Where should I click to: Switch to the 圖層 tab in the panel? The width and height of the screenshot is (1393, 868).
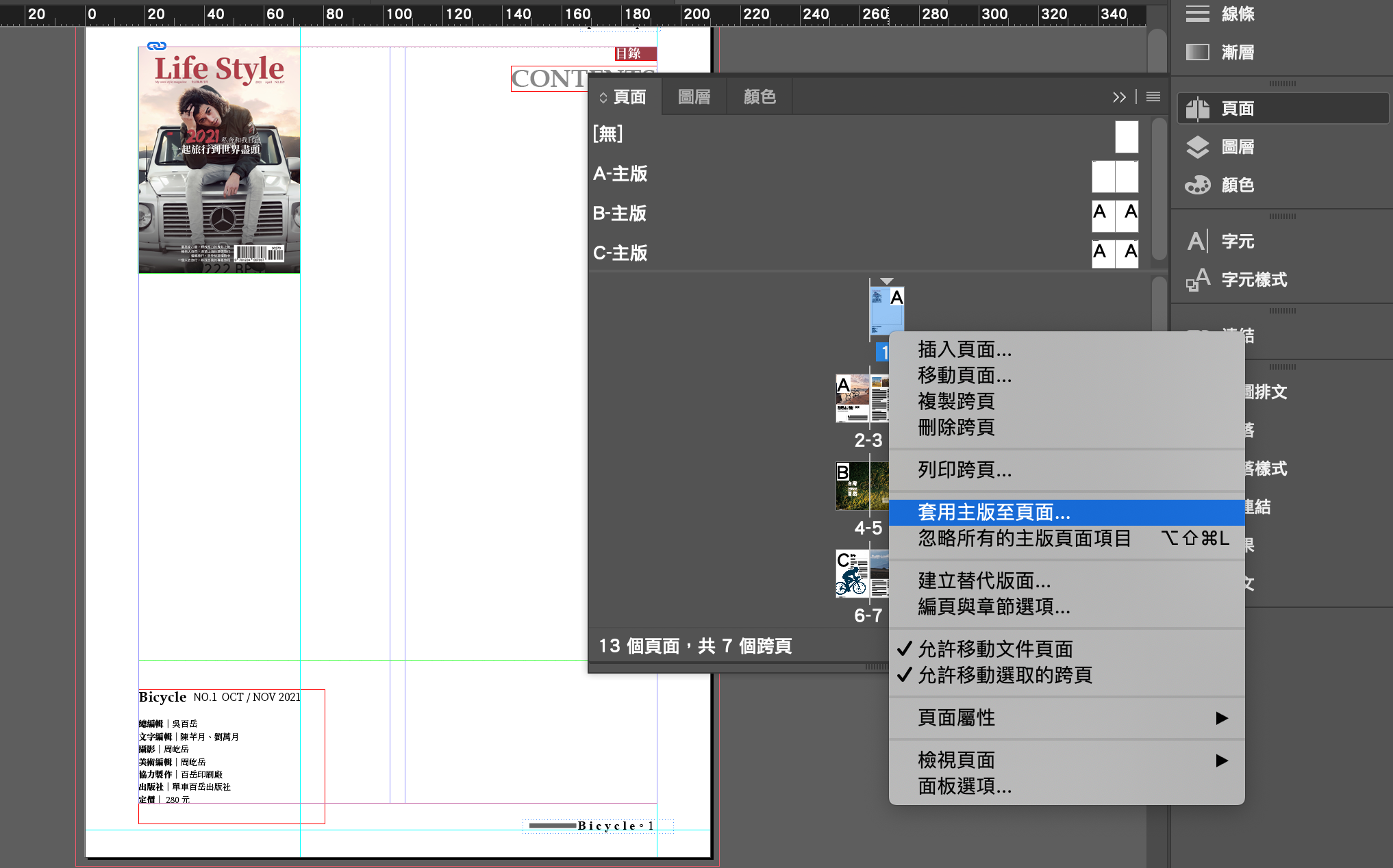click(x=694, y=97)
